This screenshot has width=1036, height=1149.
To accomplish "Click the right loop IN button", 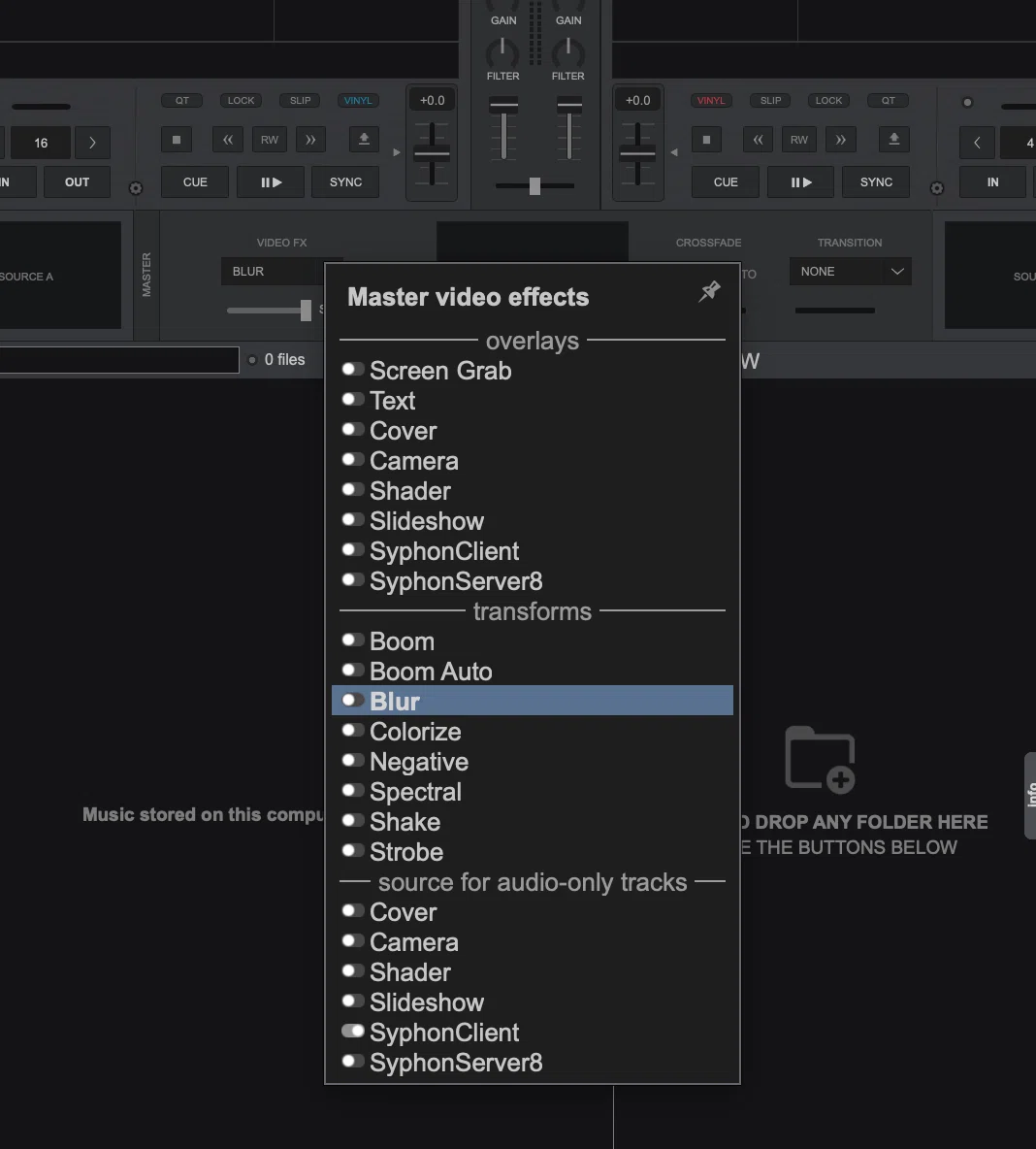I will pyautogui.click(x=992, y=182).
